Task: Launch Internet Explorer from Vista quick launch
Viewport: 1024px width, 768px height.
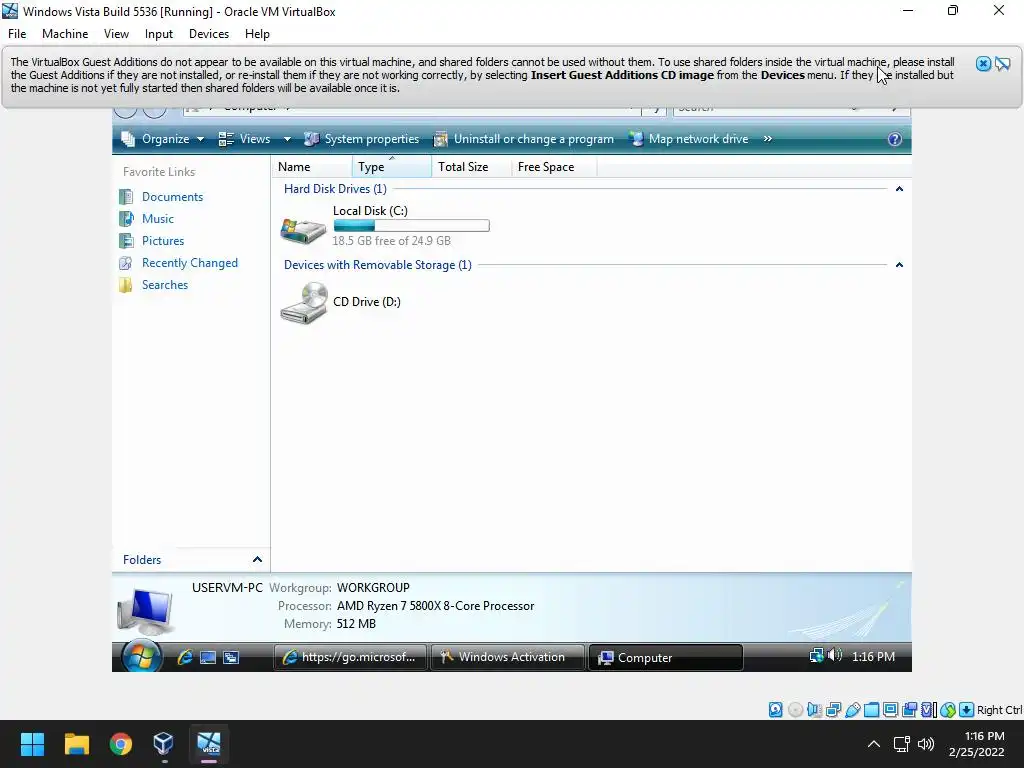Action: tap(185, 657)
